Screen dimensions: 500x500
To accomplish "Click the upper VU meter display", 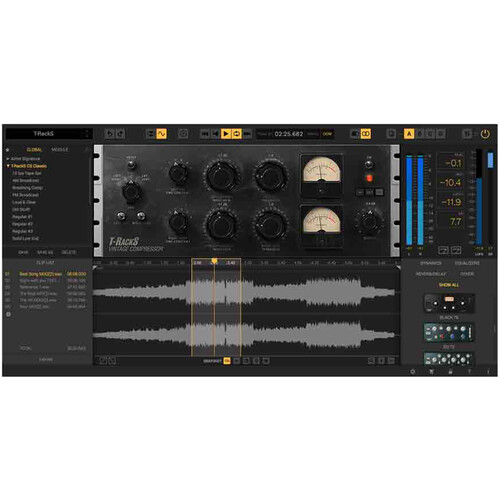I will click(321, 175).
